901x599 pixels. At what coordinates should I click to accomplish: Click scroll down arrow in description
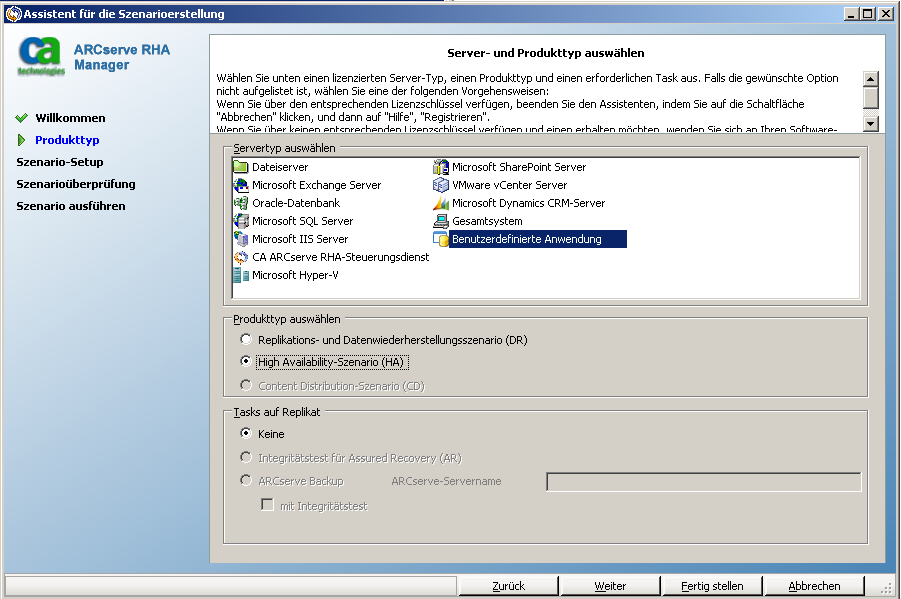(x=871, y=124)
